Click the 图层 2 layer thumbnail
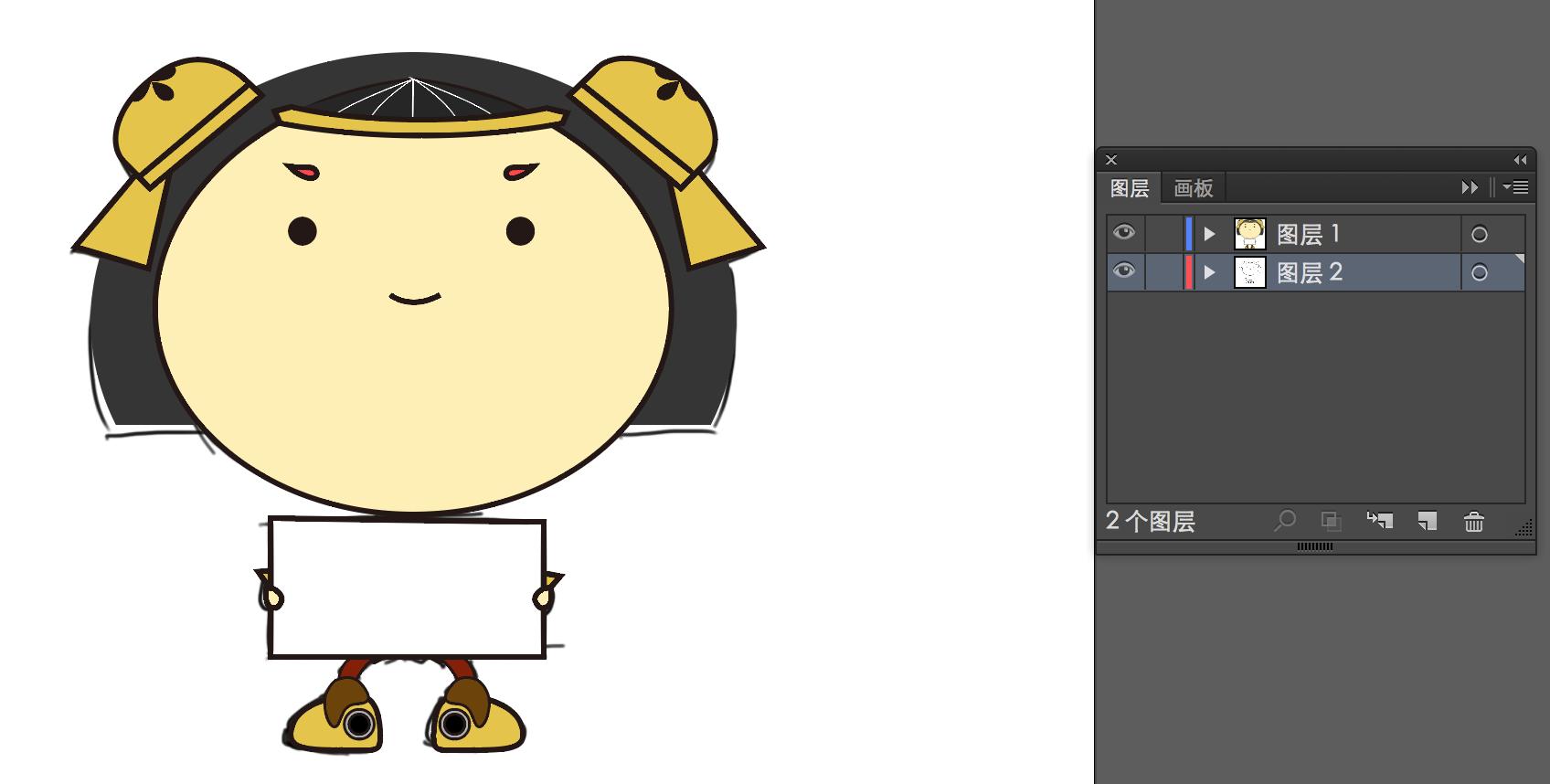The height and width of the screenshot is (784, 1550). [1249, 272]
